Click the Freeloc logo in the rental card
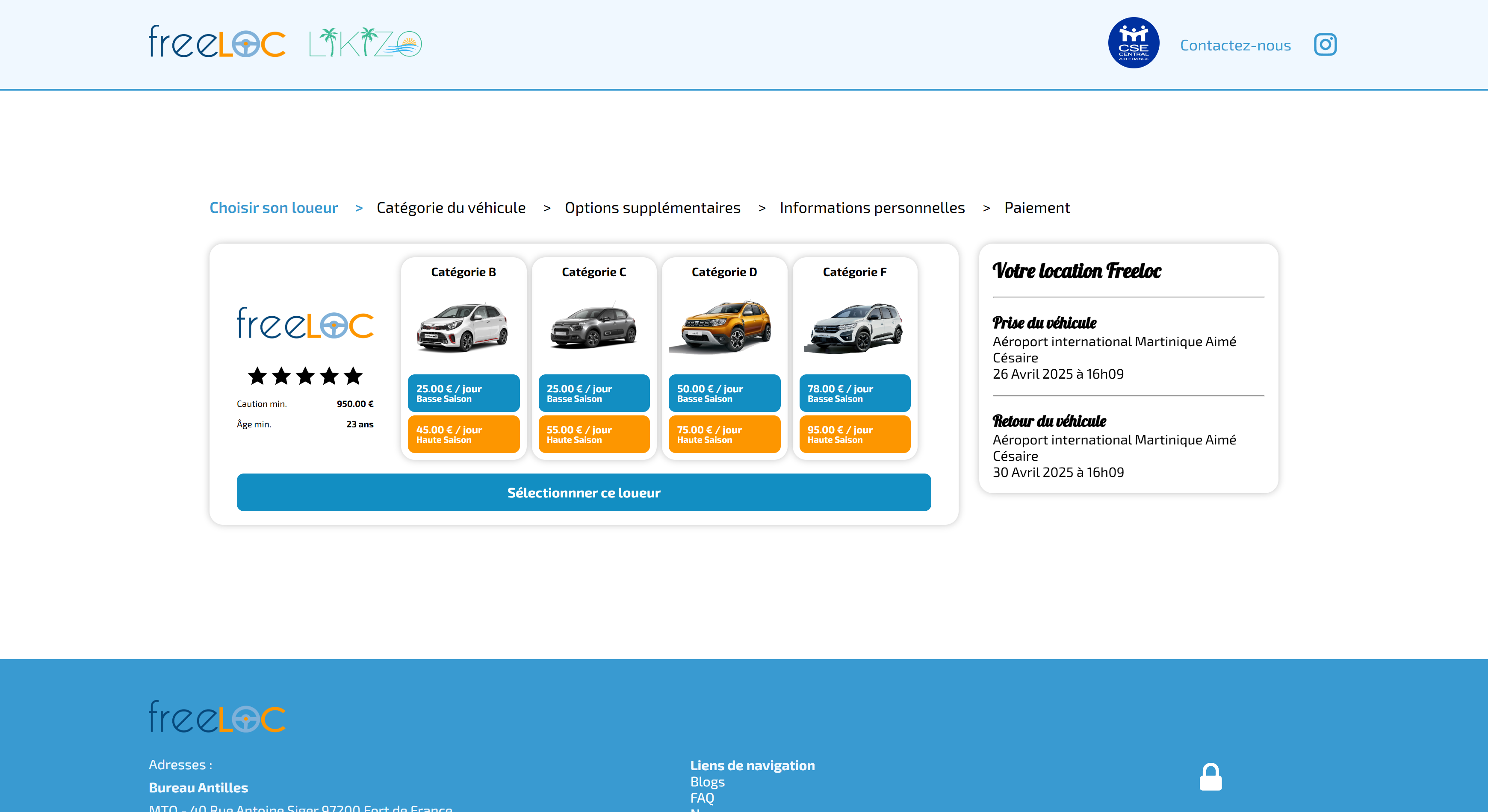 point(305,323)
